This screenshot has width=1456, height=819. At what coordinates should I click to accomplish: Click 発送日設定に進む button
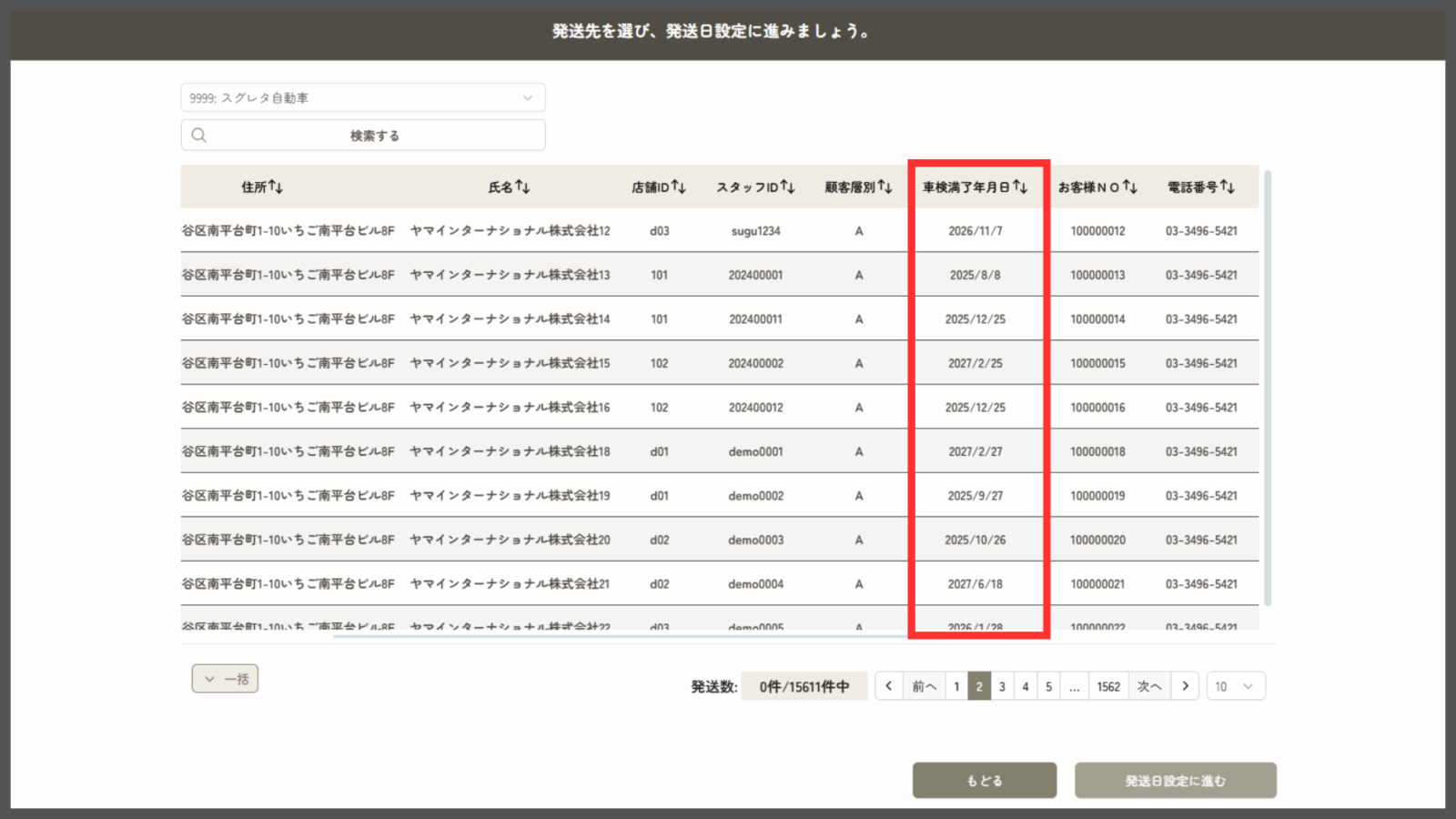coord(1175,781)
